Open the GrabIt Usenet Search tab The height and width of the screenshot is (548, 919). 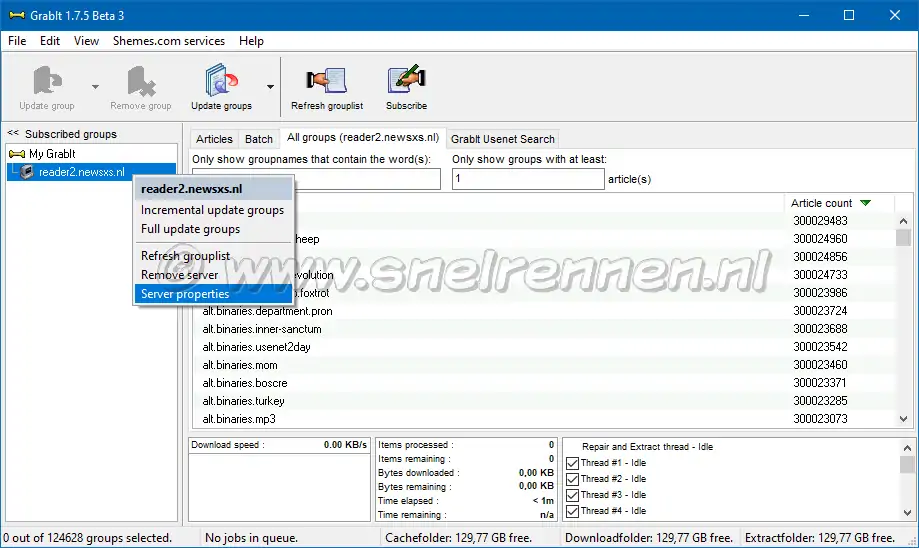[502, 139]
